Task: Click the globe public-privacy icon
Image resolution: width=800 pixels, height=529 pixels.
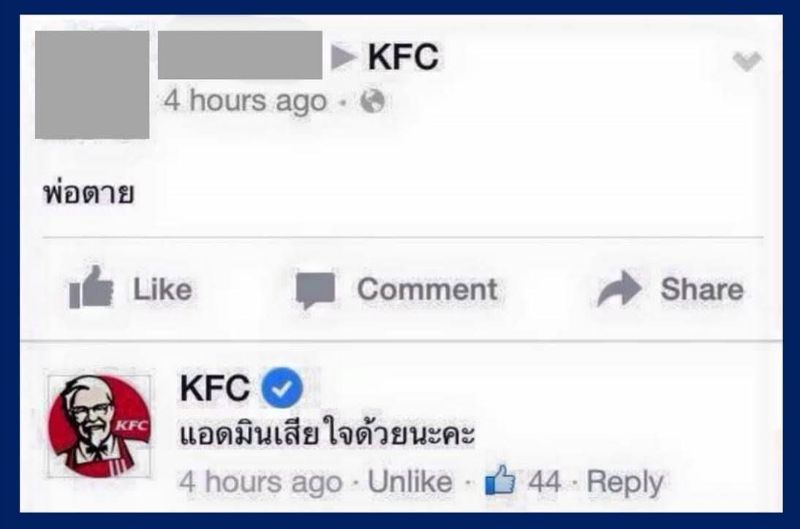Action: click(x=372, y=101)
